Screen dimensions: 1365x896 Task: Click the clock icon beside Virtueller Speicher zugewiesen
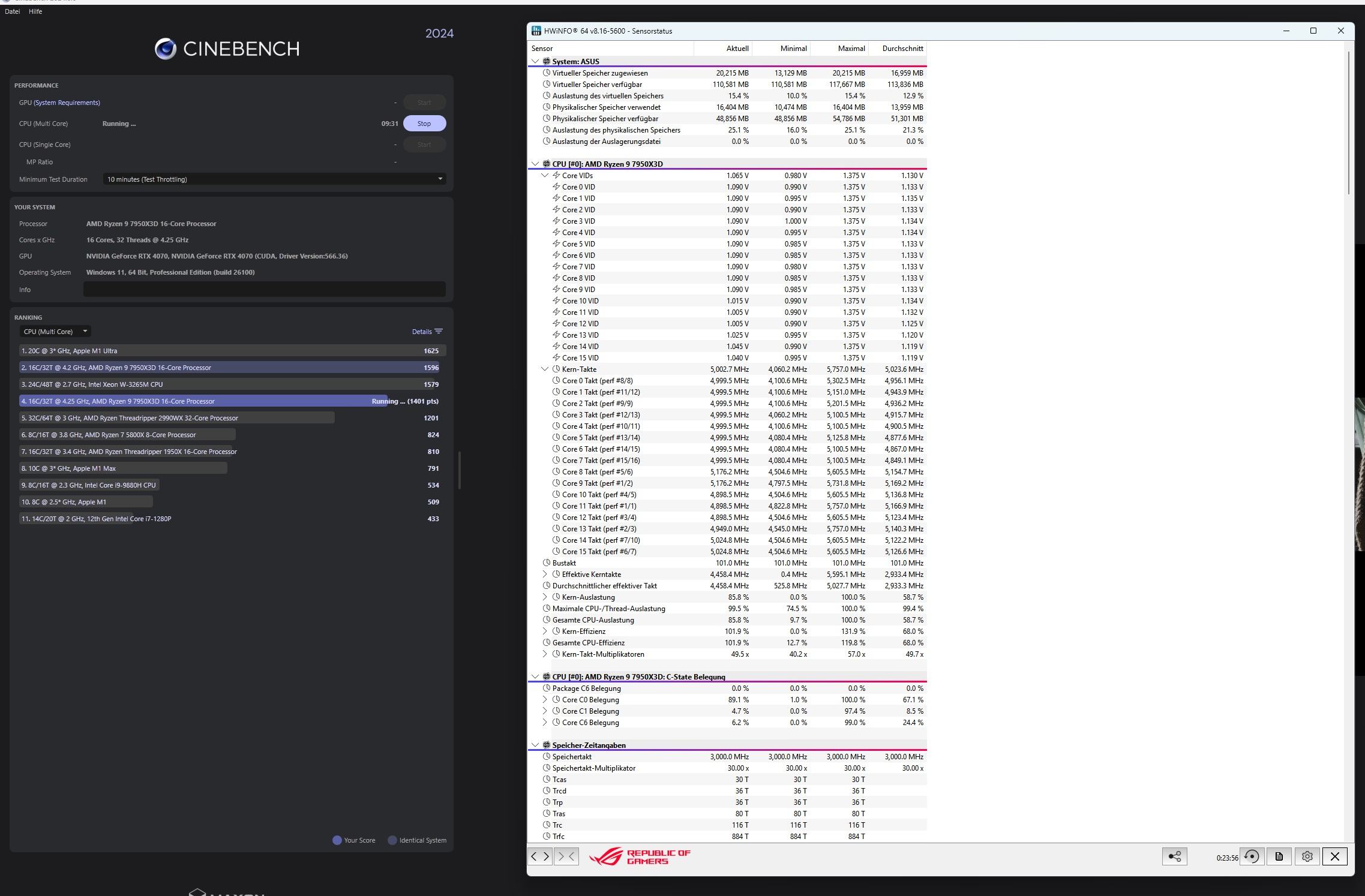pyautogui.click(x=547, y=73)
